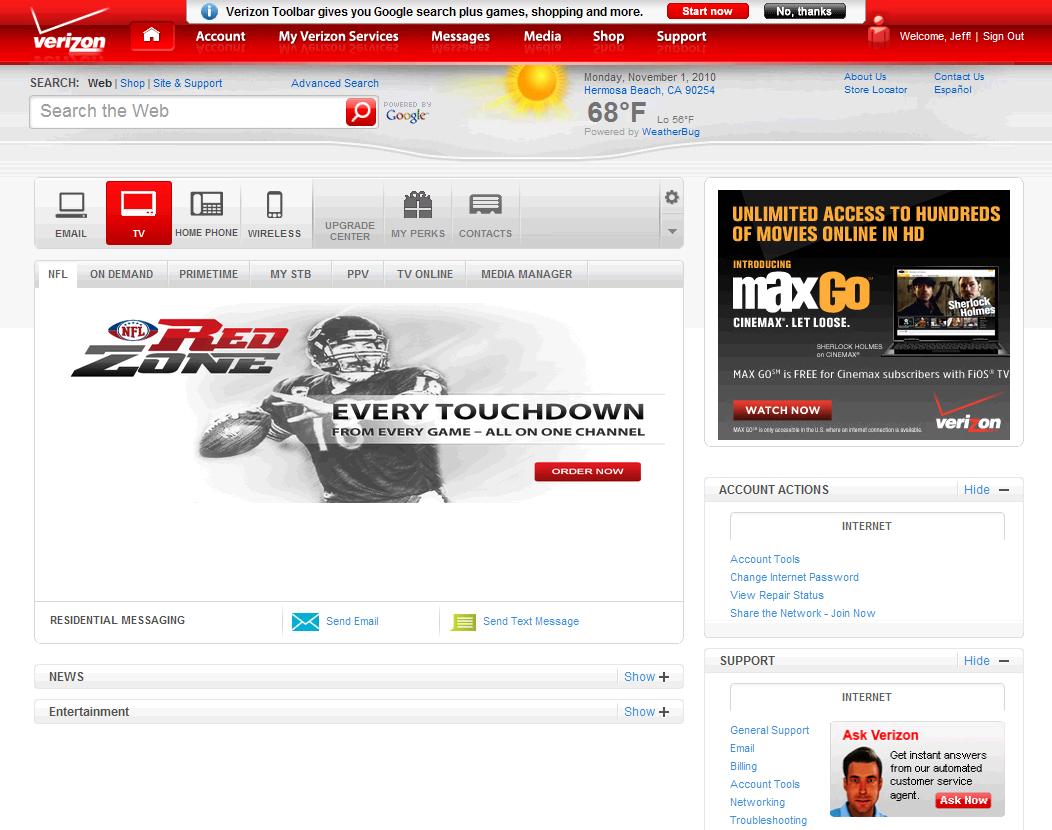
Task: Click the red search magnifier button
Action: coord(361,111)
